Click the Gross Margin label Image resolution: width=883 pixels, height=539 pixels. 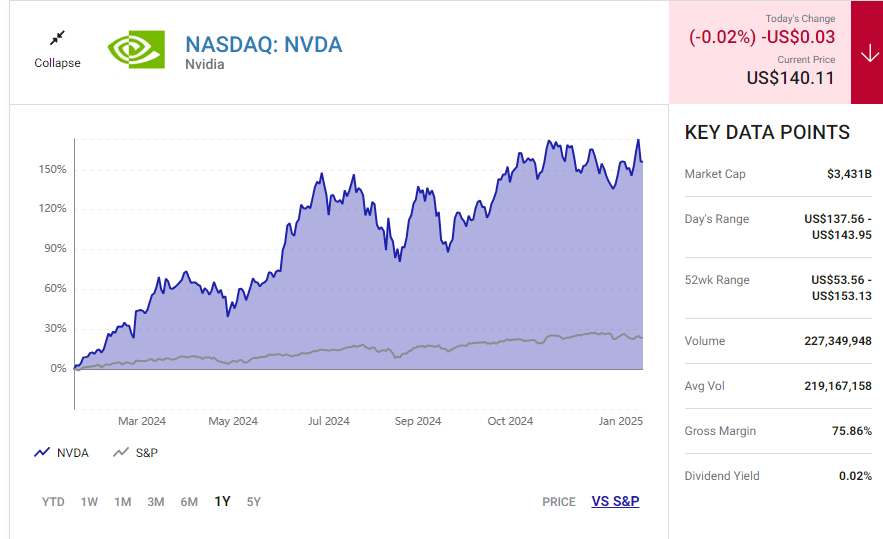pos(720,431)
